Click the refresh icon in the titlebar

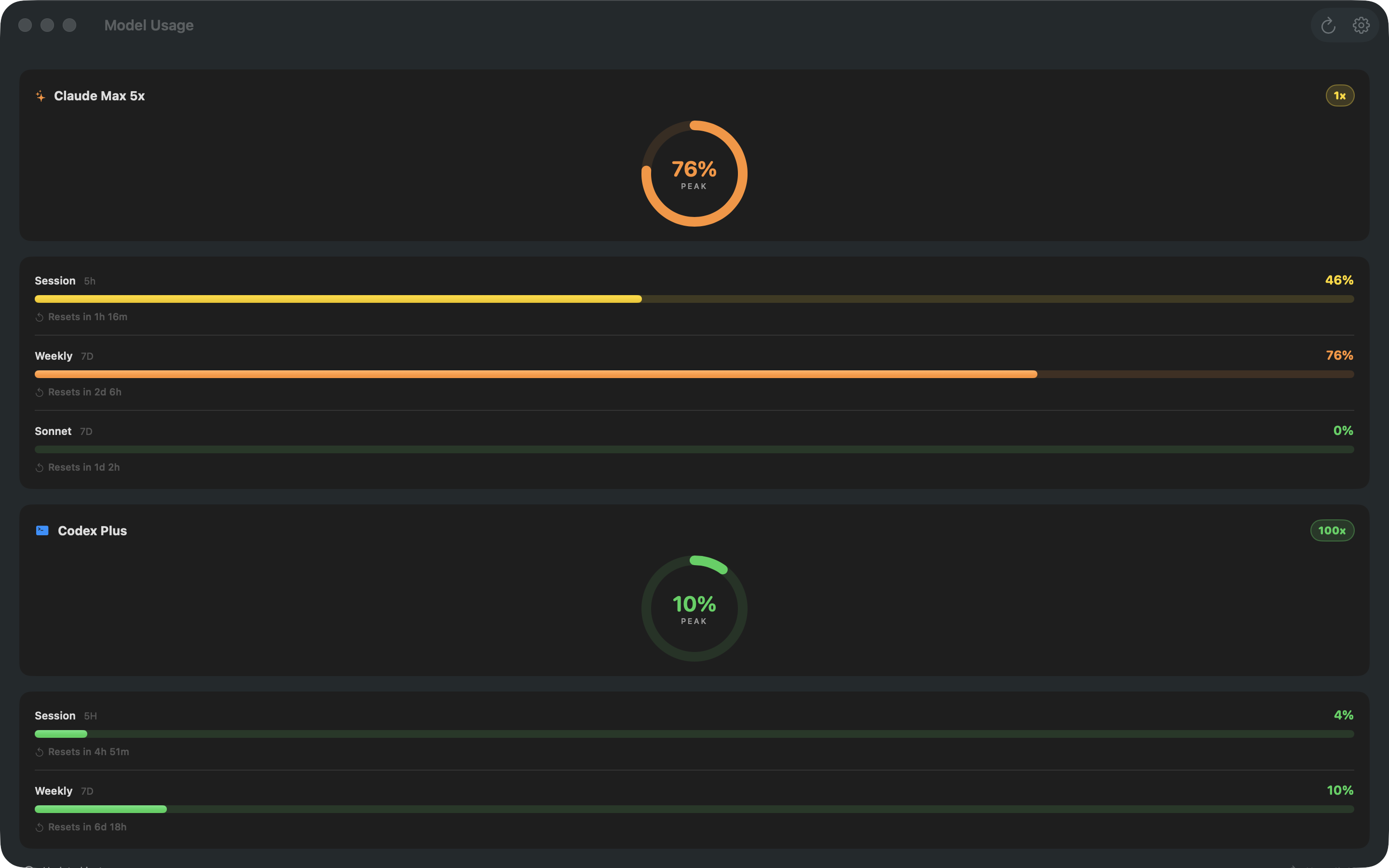1328,25
